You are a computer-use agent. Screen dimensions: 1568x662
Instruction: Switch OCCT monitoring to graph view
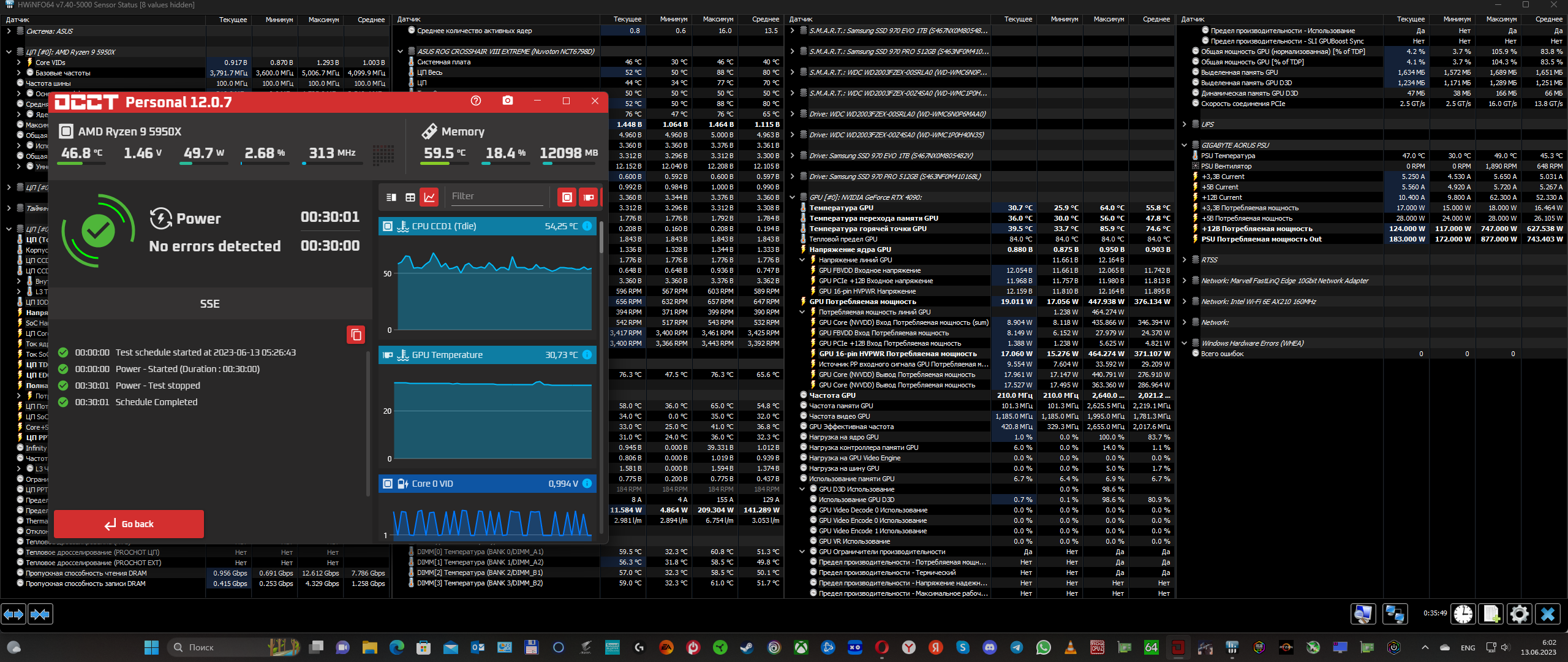pyautogui.click(x=429, y=197)
